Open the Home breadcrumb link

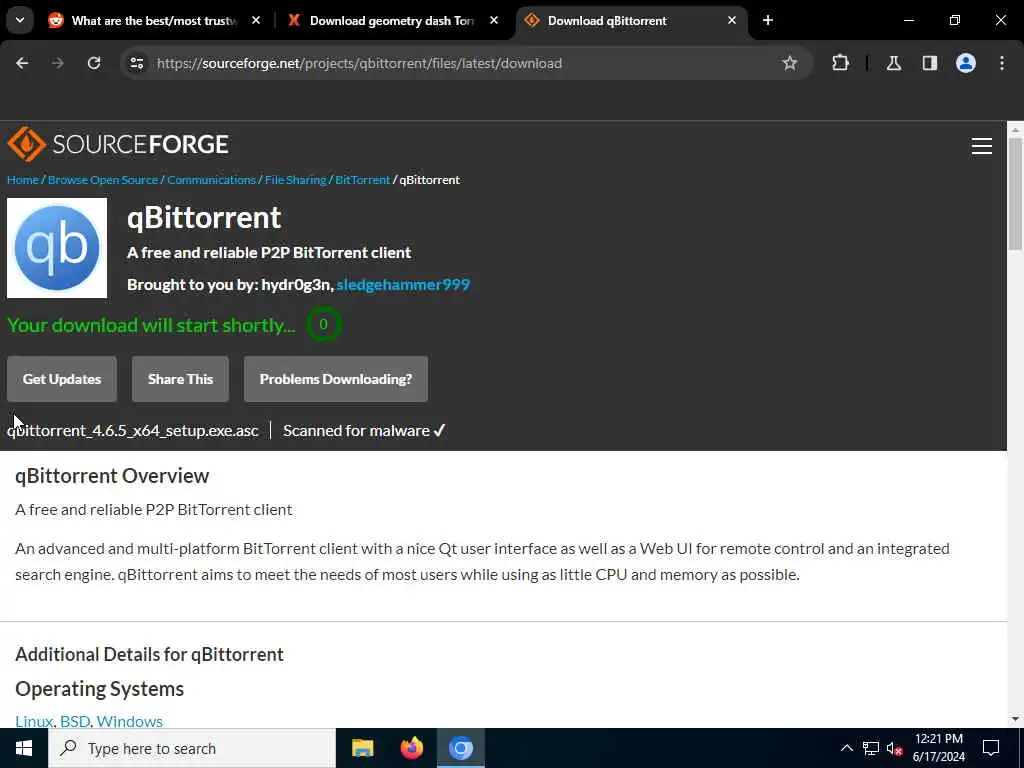click(23, 180)
